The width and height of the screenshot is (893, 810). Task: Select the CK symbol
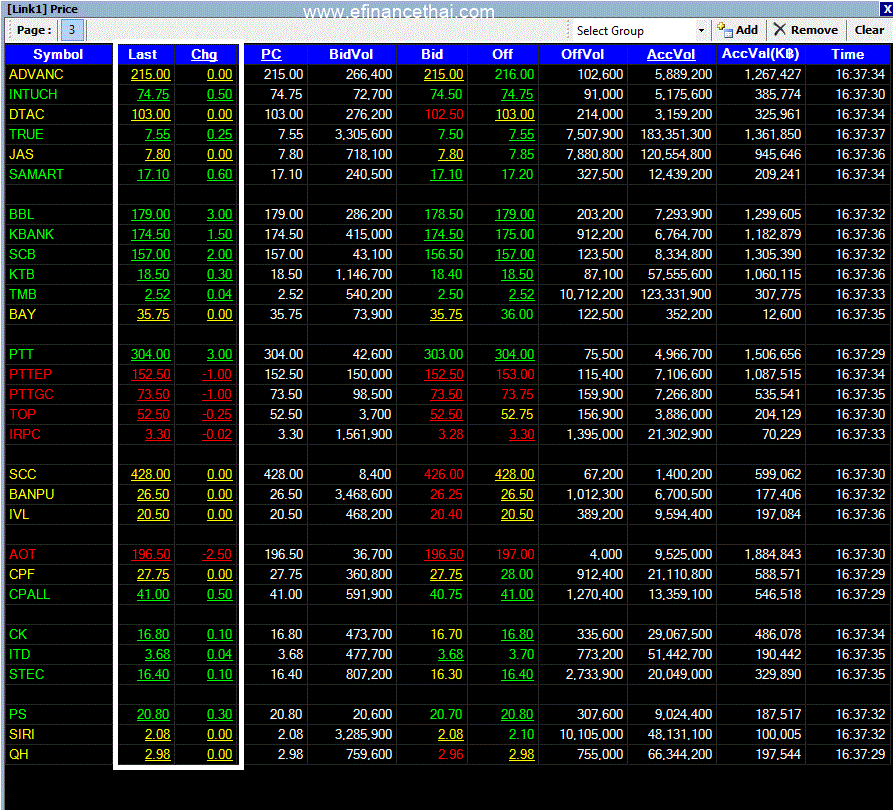(x=18, y=634)
